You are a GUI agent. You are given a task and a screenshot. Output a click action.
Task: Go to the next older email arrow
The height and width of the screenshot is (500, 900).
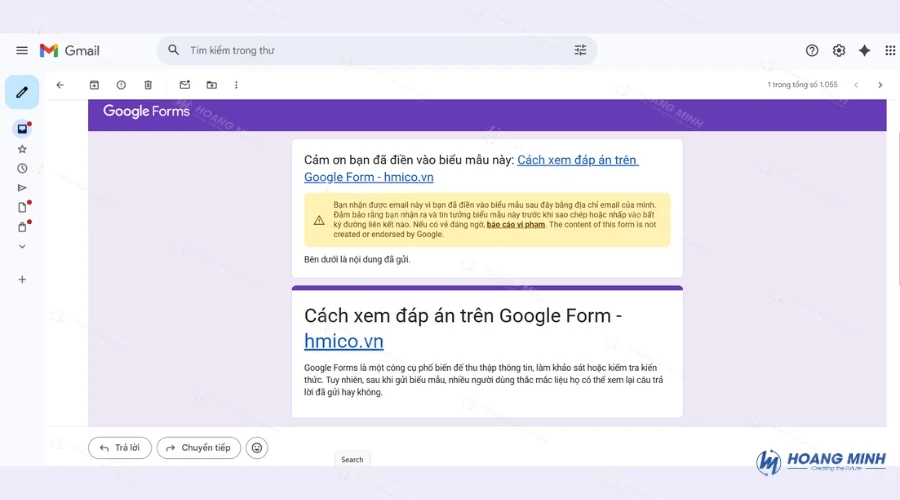pyautogui.click(x=880, y=85)
